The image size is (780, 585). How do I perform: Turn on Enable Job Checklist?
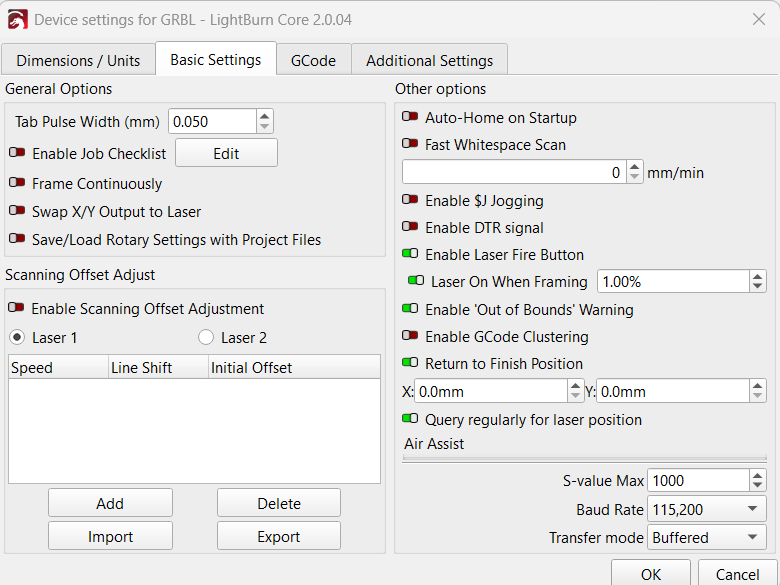[17, 154]
